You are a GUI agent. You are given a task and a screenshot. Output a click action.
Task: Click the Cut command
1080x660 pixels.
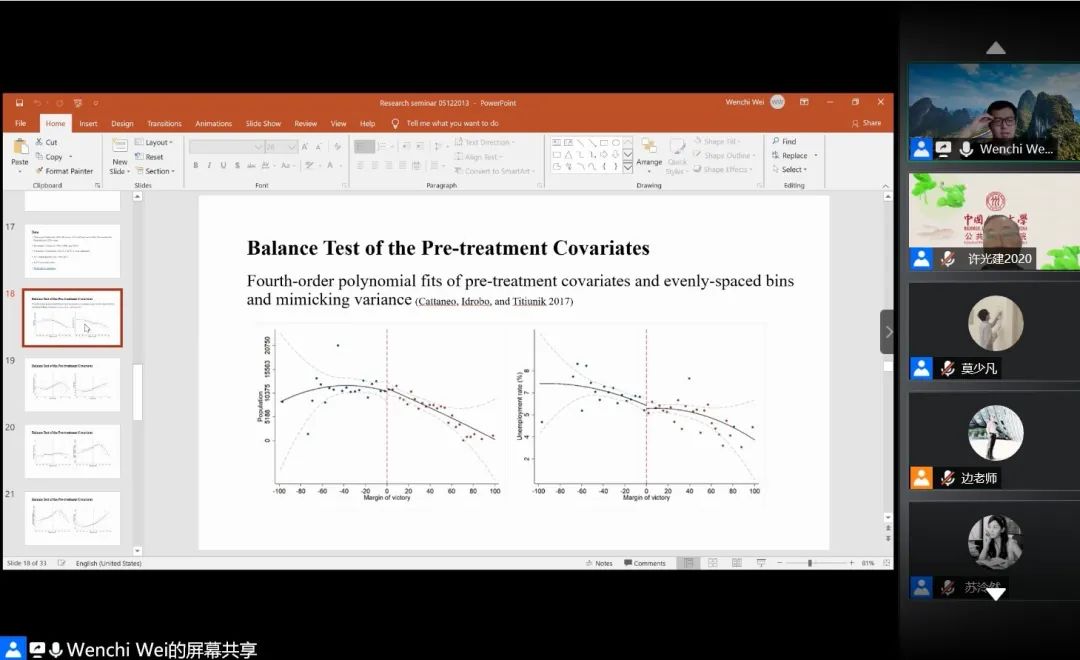(46, 142)
